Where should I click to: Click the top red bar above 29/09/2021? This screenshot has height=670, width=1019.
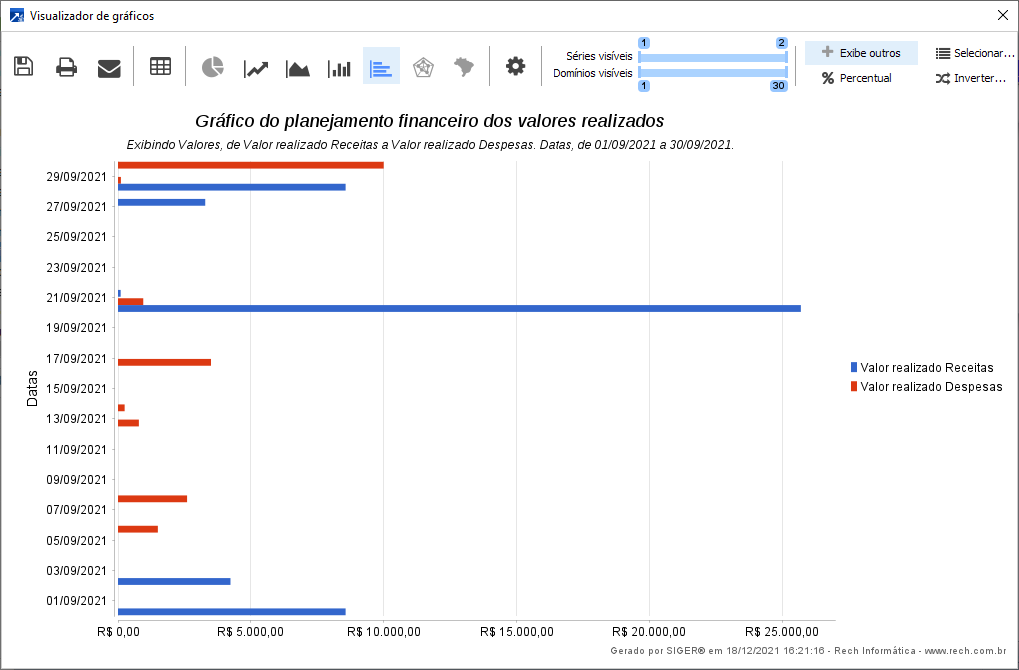[x=250, y=165]
